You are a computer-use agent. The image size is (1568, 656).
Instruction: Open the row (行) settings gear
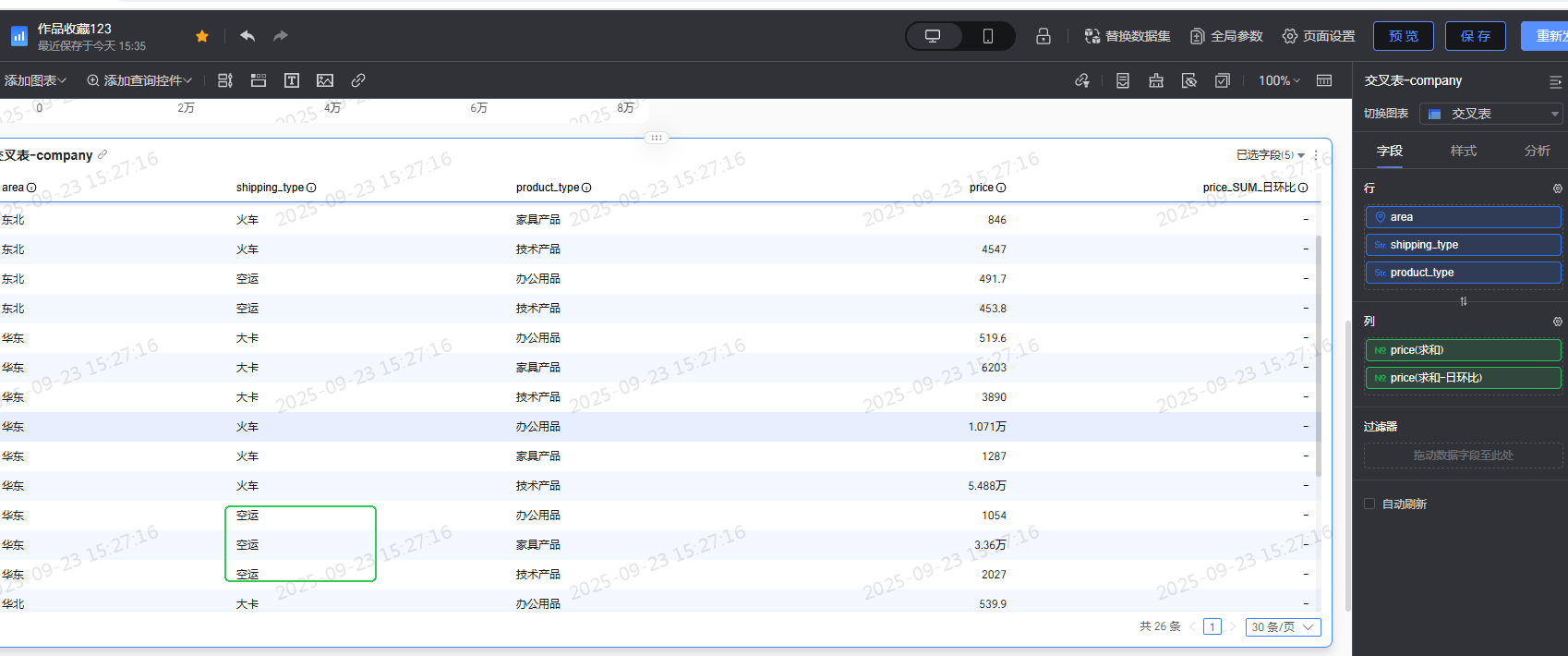click(1557, 188)
